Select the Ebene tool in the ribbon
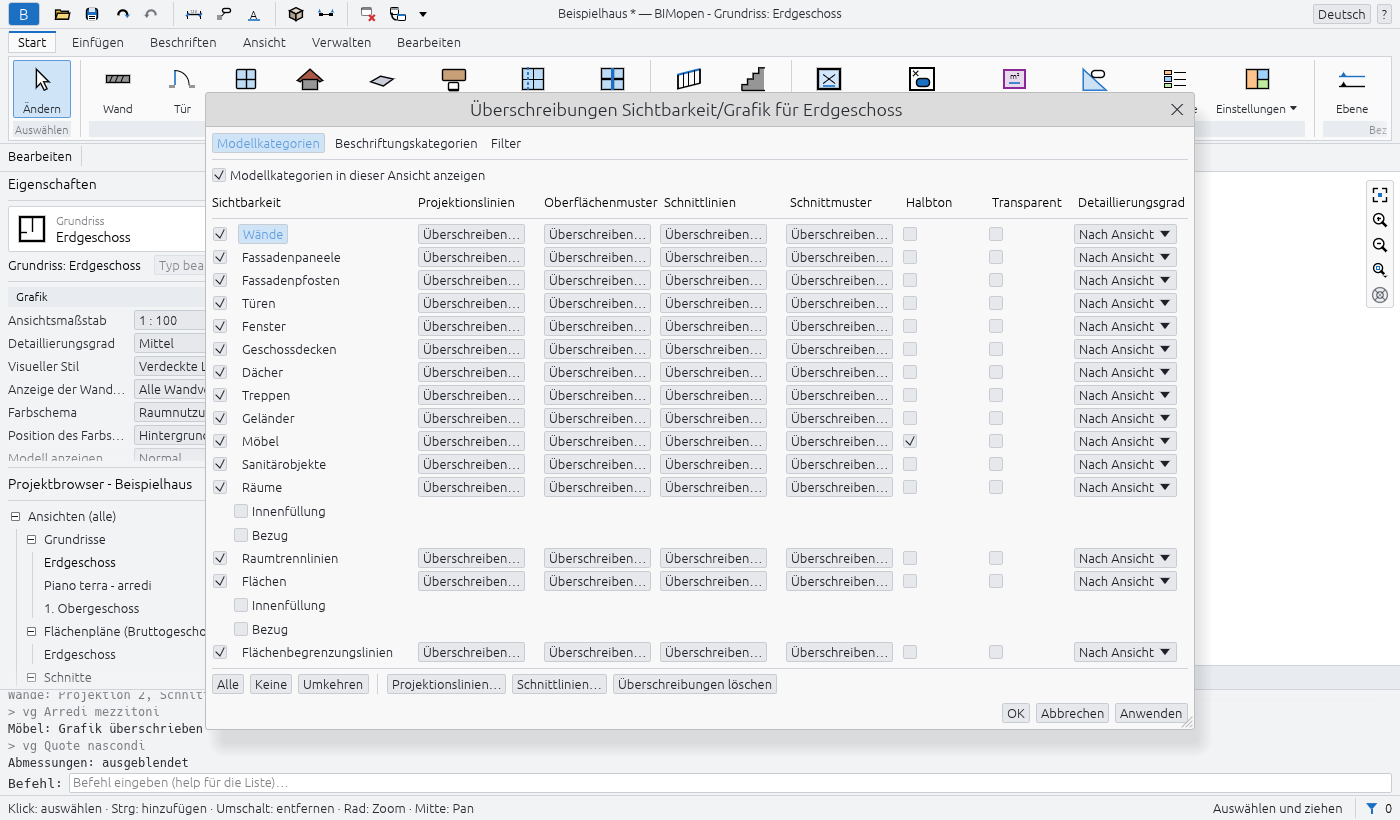 click(1352, 91)
